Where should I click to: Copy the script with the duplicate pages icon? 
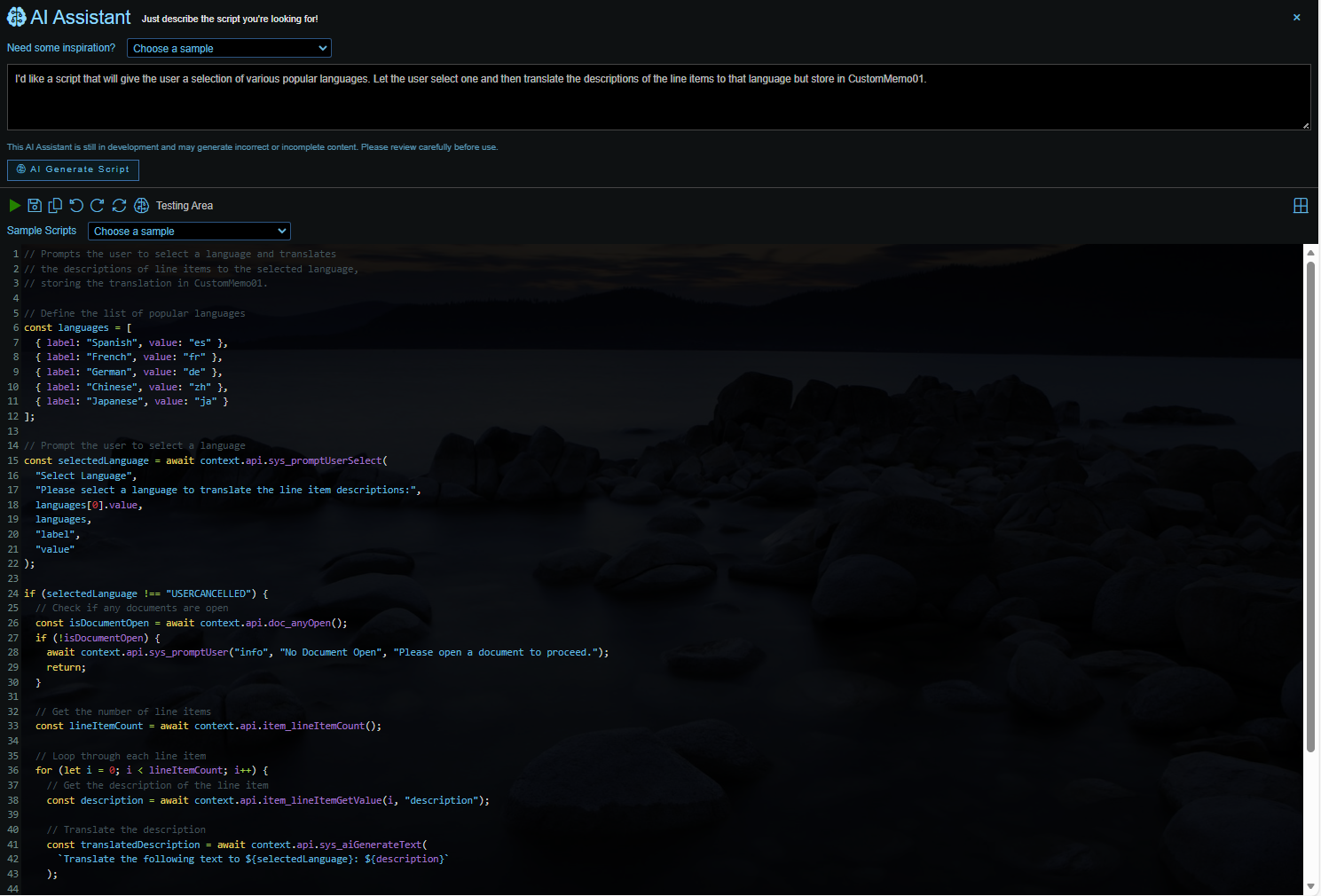tap(55, 206)
